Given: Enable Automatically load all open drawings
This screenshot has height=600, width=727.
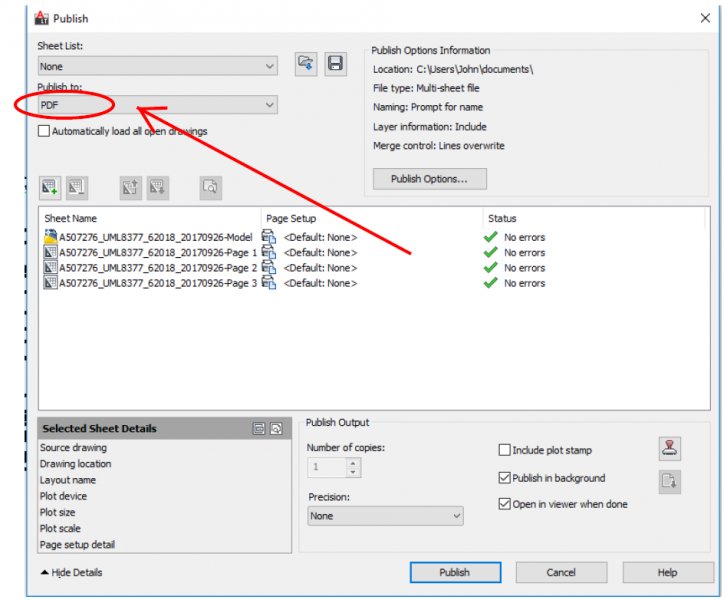Looking at the screenshot, I should point(44,131).
